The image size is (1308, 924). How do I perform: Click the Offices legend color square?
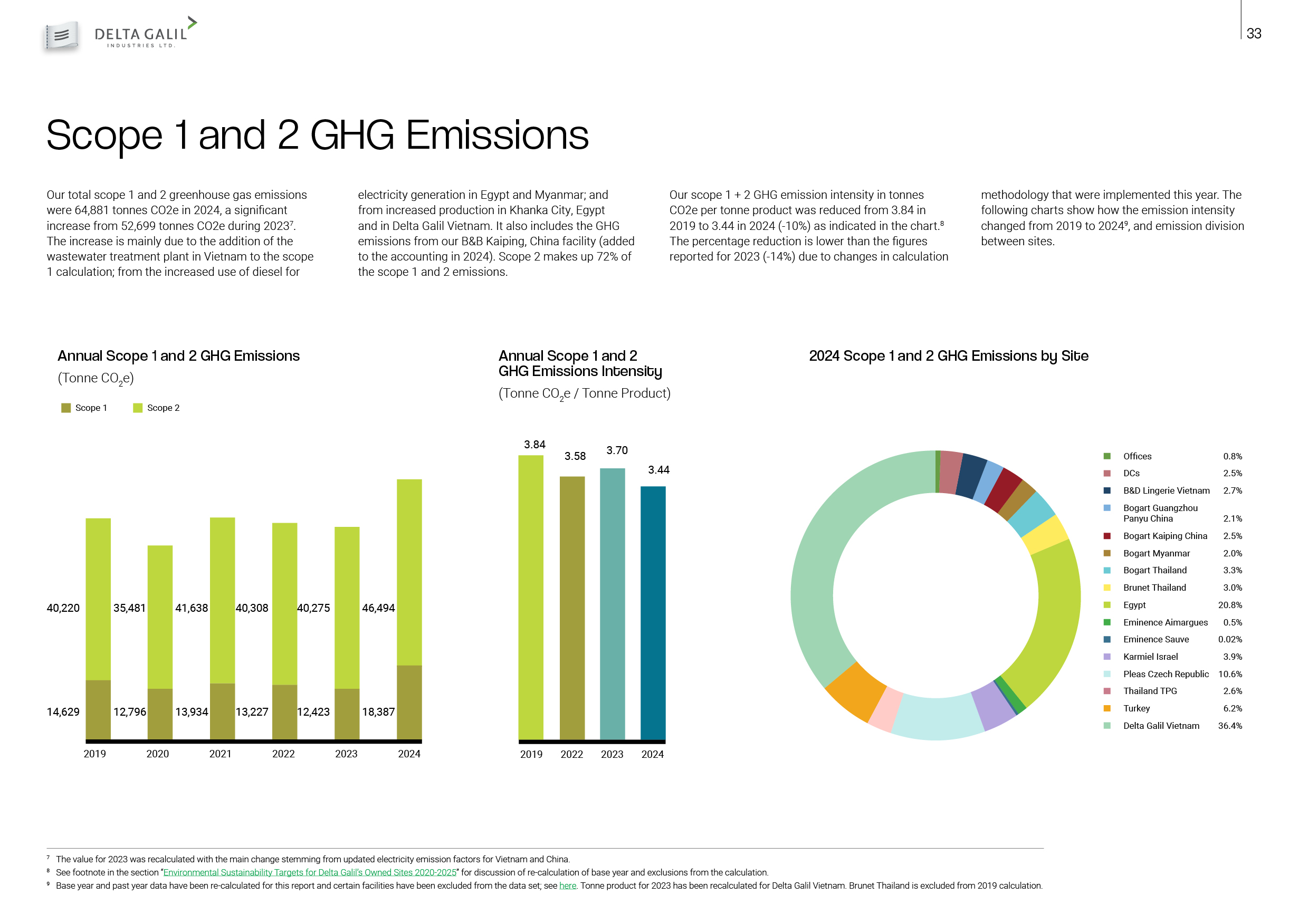1106,456
